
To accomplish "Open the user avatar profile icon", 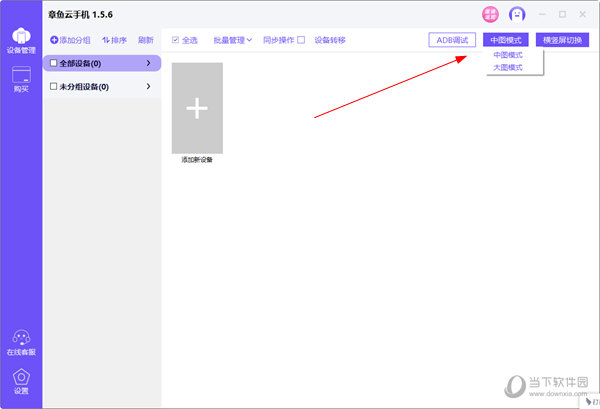I will [x=517, y=15].
